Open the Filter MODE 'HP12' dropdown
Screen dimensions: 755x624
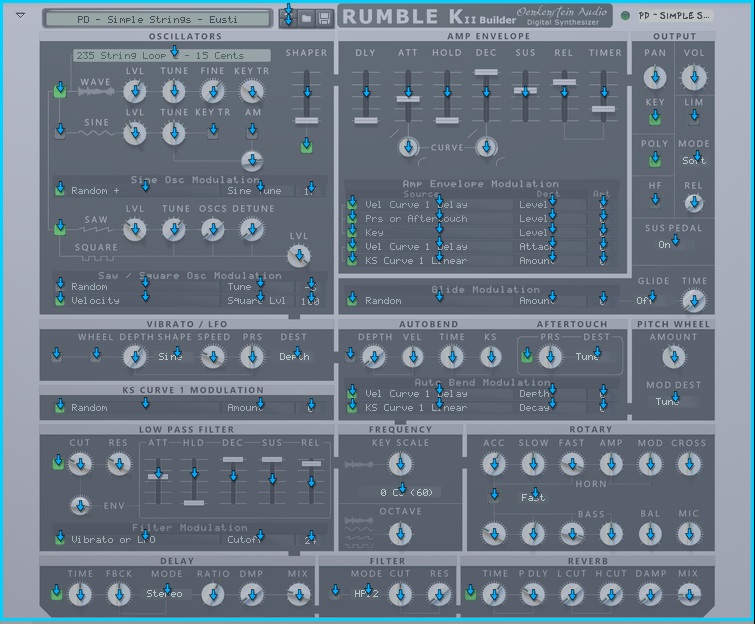tap(366, 593)
